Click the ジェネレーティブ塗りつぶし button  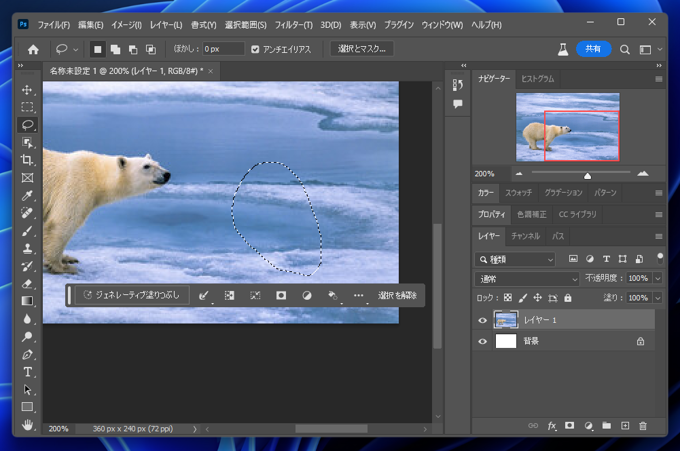(133, 295)
